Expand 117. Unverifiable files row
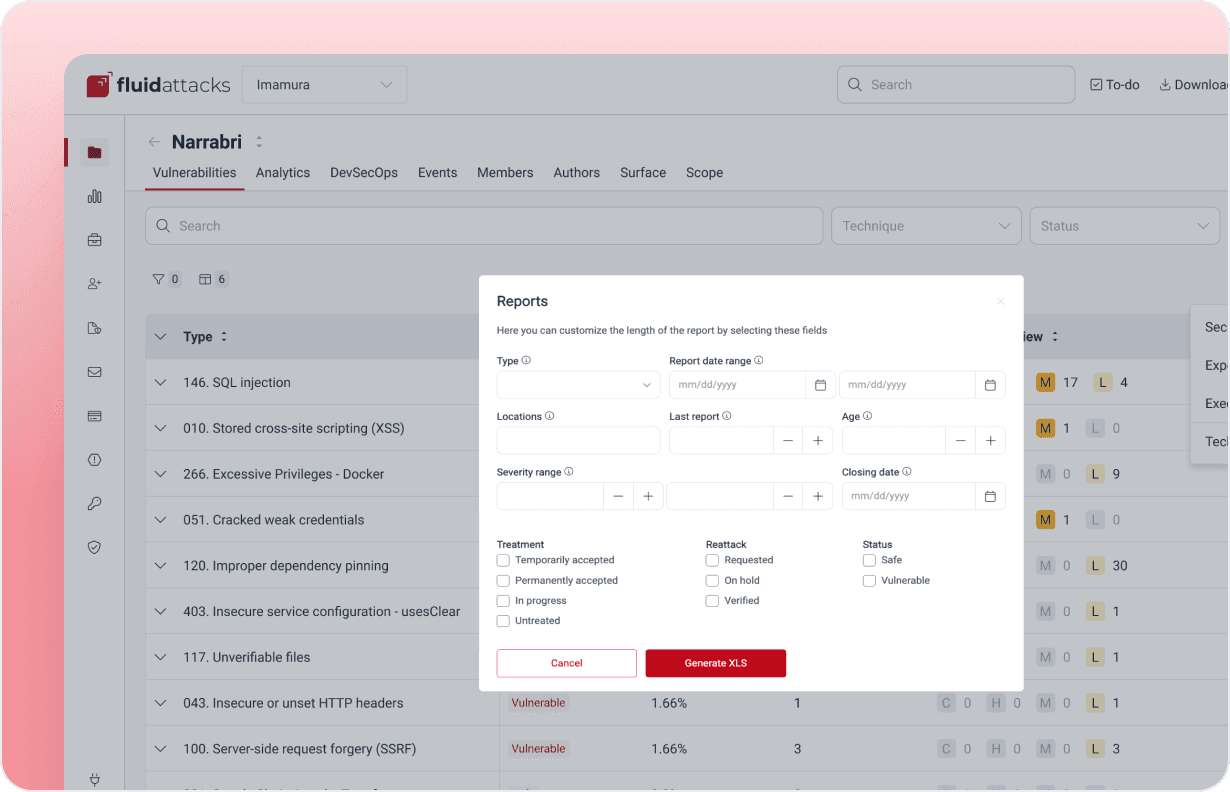 (x=160, y=657)
